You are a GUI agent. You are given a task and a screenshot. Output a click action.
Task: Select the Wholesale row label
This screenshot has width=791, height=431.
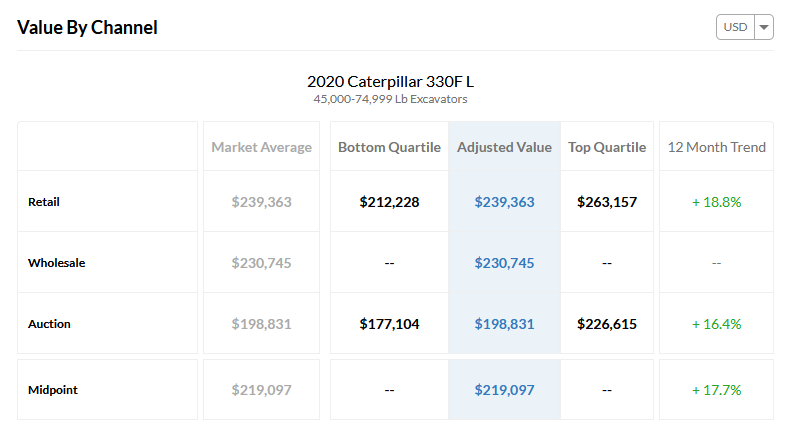pos(56,263)
